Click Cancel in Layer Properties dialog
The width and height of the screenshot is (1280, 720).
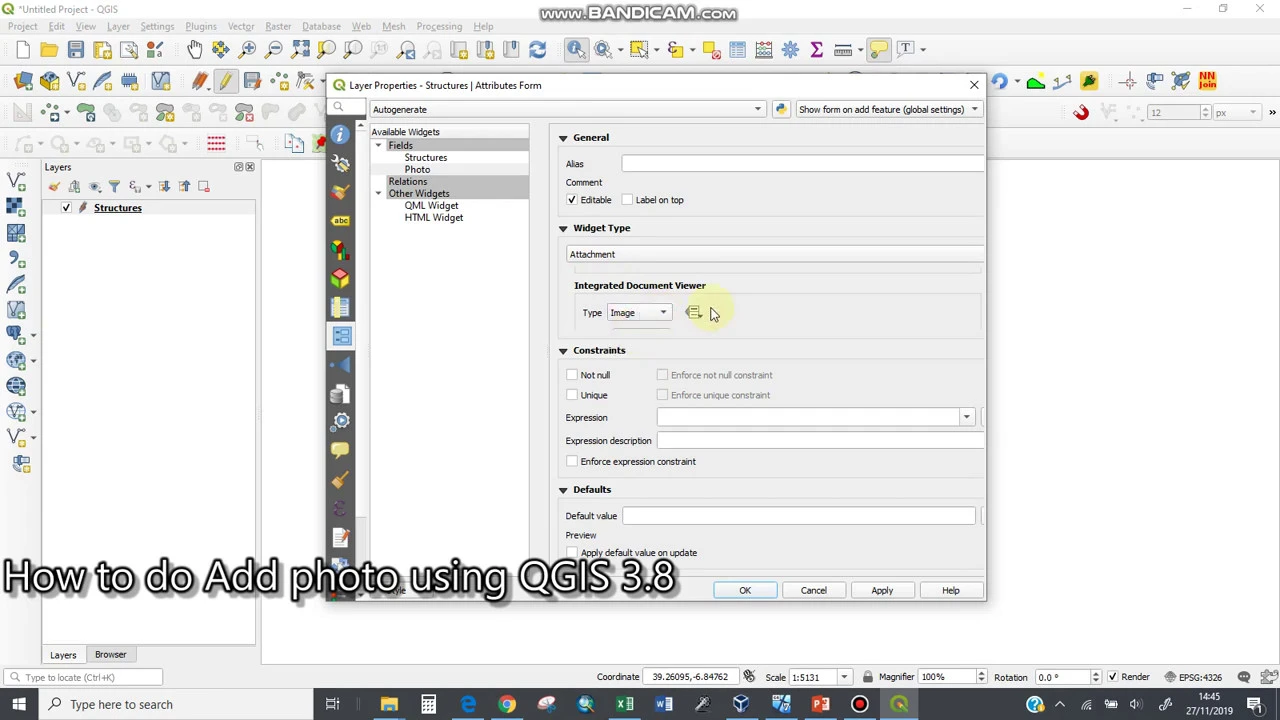813,590
